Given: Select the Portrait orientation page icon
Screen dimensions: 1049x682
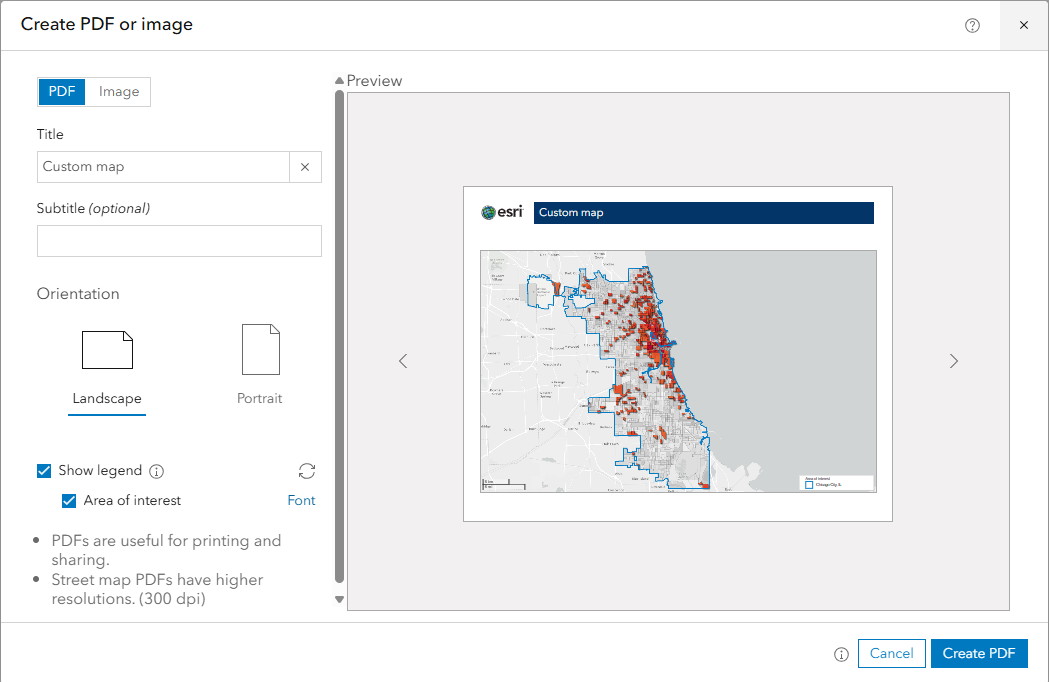Looking at the screenshot, I should (260, 350).
